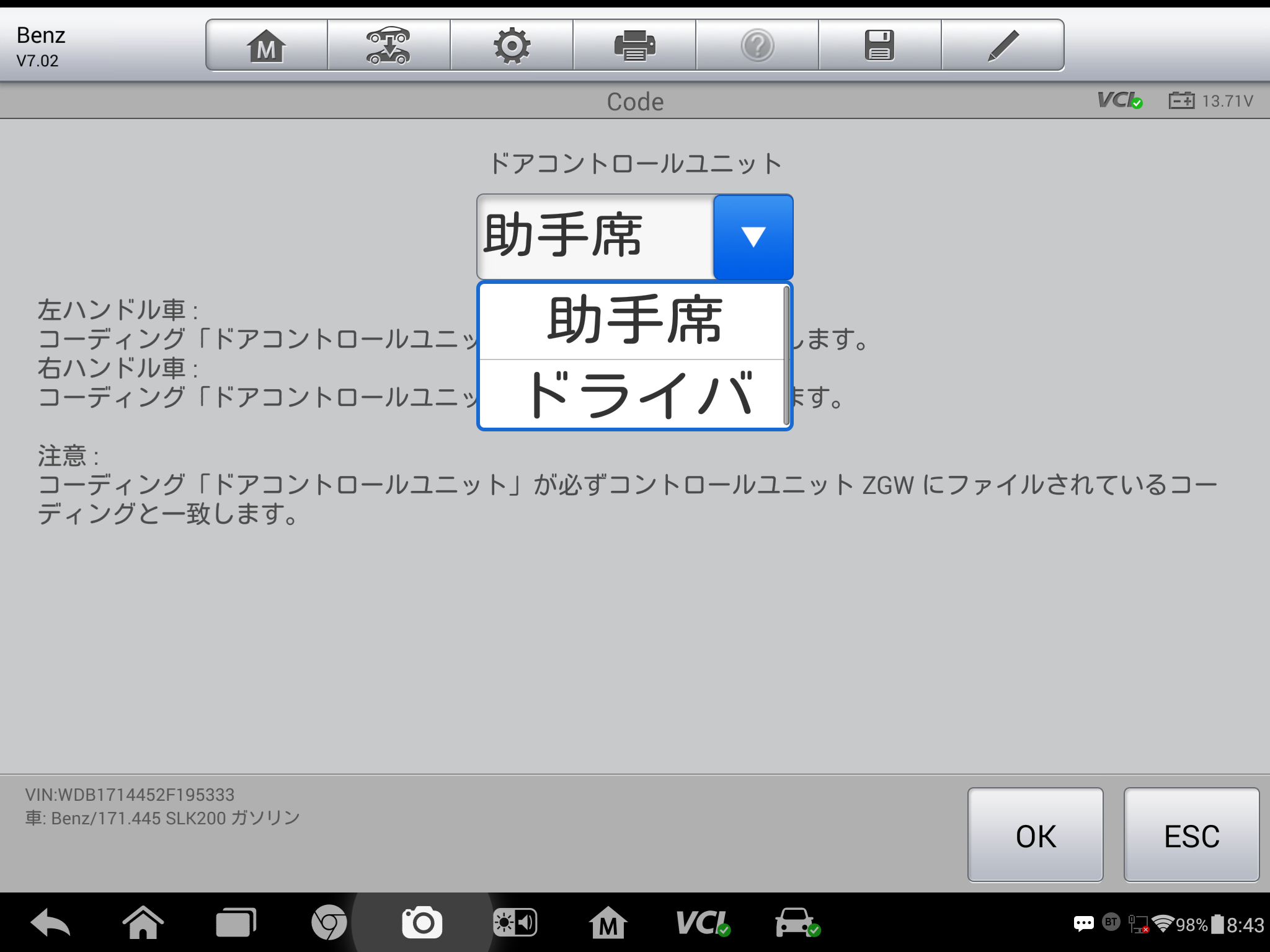Expand the blue dropdown arrow
The image size is (1270, 952).
[753, 237]
